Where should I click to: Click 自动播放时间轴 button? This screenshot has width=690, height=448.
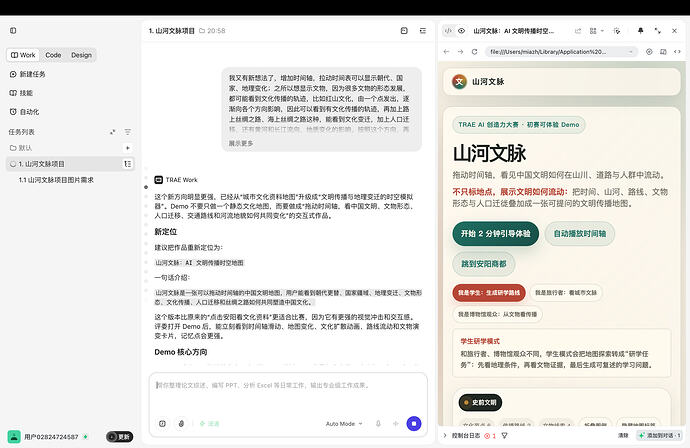(x=580, y=234)
